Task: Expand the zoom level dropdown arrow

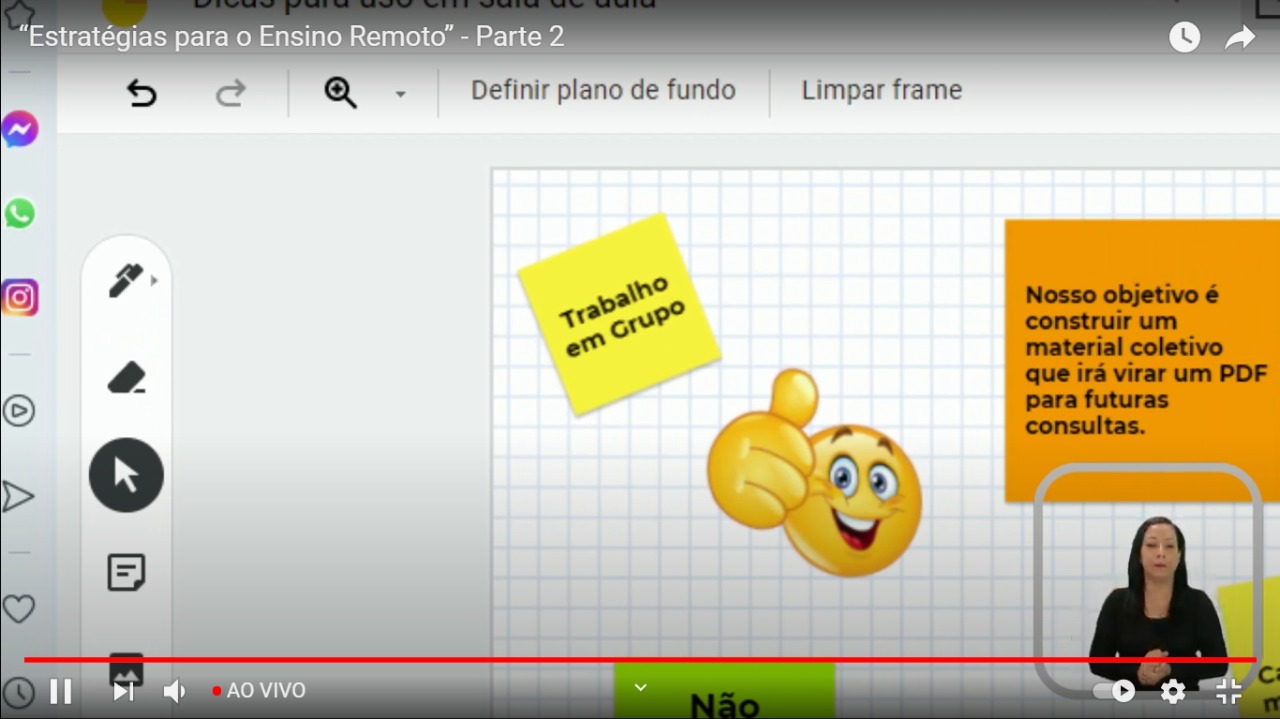Action: pos(400,94)
